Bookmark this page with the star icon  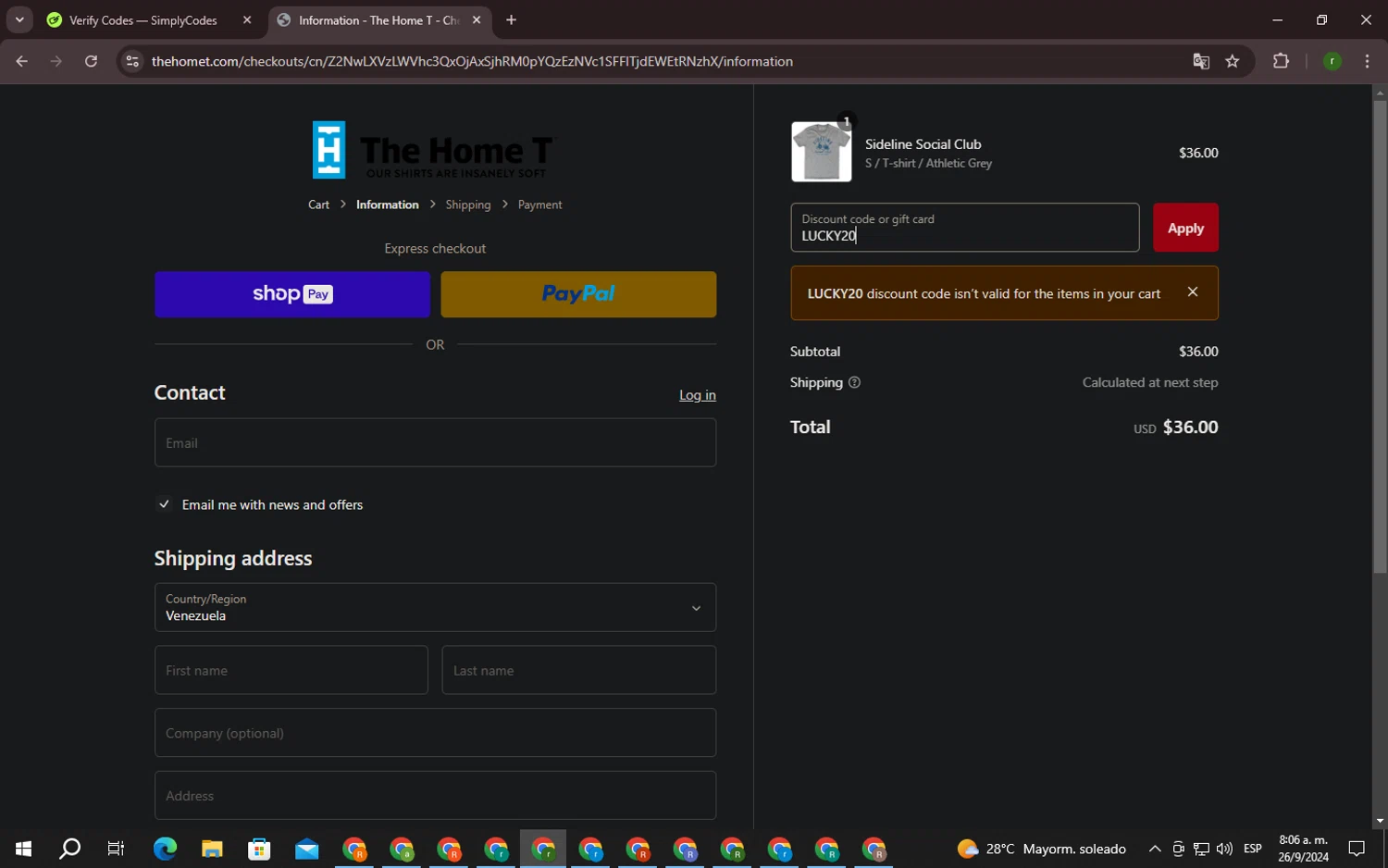tap(1233, 61)
